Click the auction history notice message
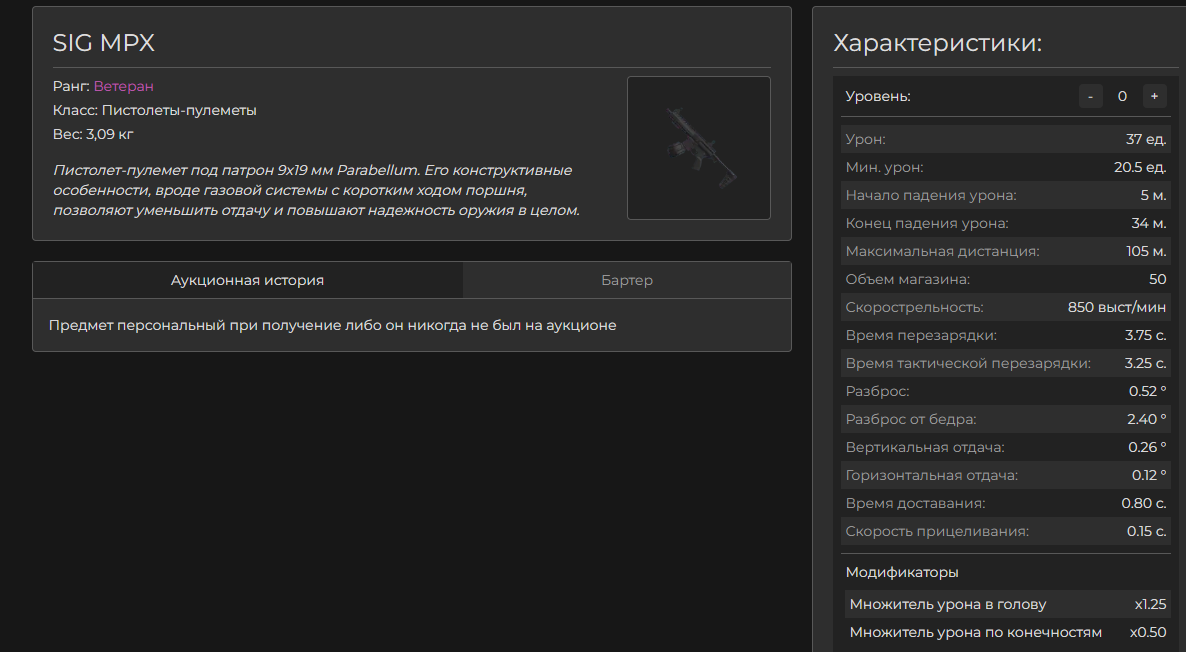Screen dimensions: 1186x652 pos(333,325)
